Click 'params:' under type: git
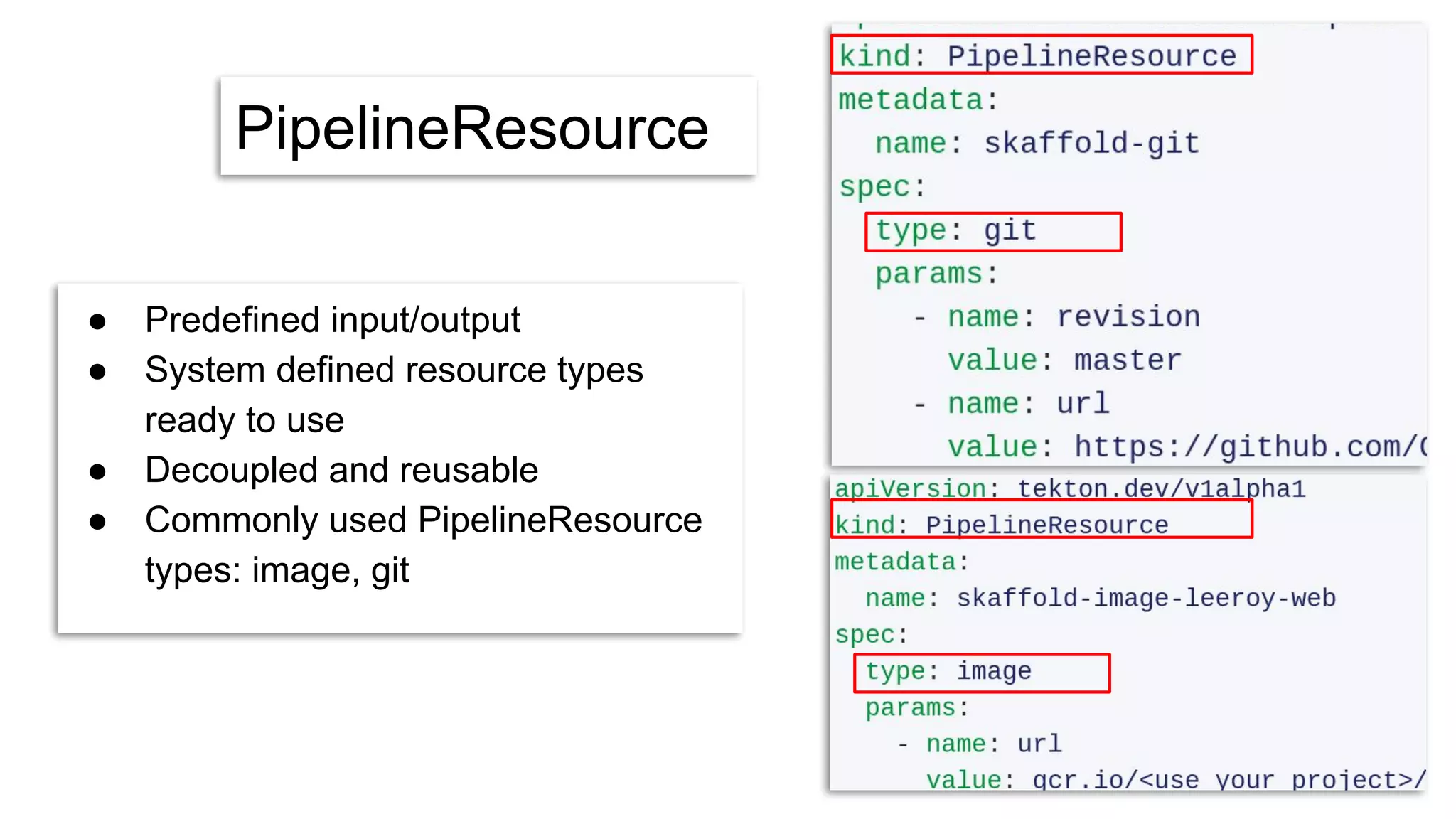1456x819 pixels. [x=937, y=274]
